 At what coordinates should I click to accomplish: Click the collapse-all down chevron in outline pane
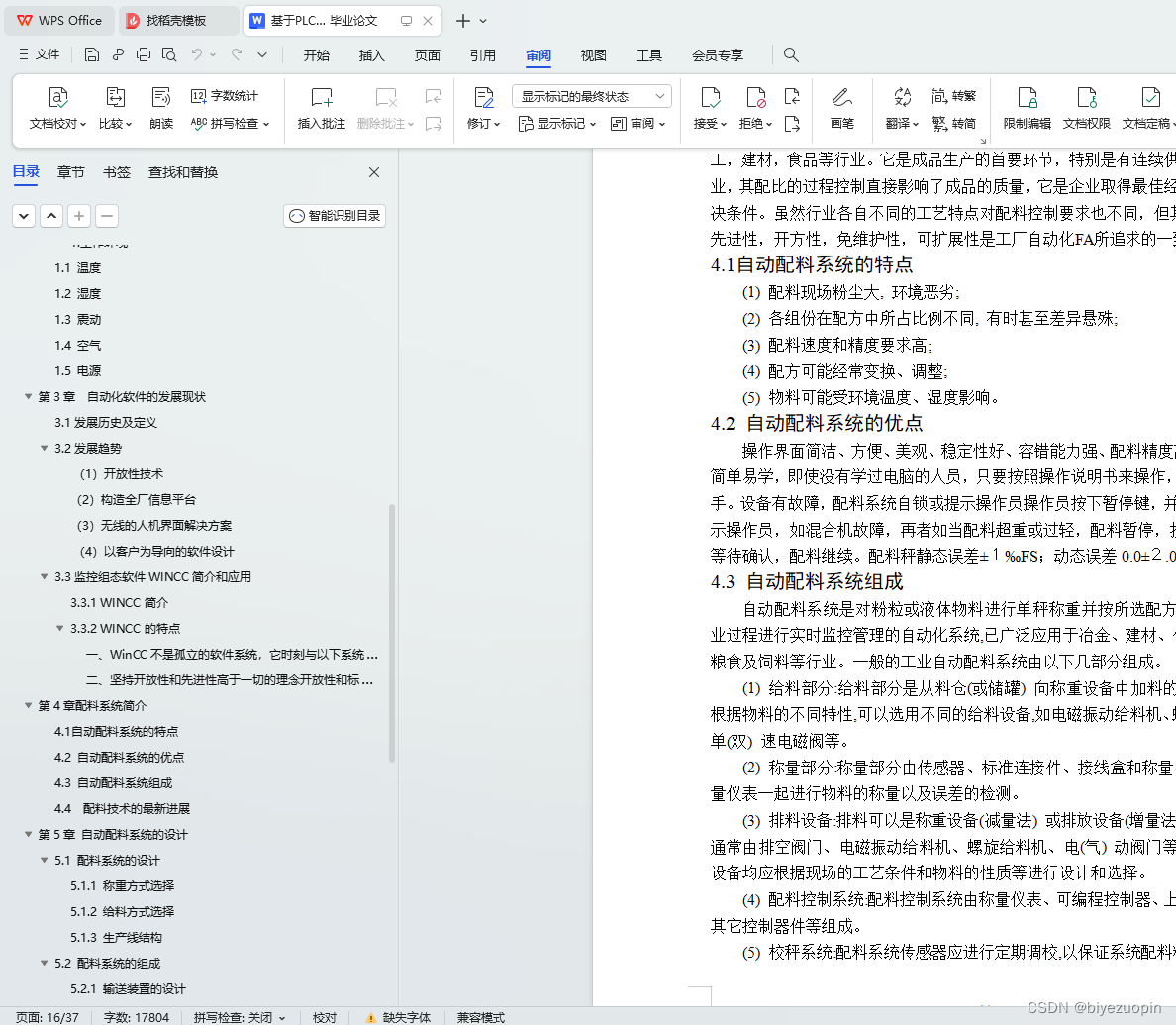coord(24,216)
